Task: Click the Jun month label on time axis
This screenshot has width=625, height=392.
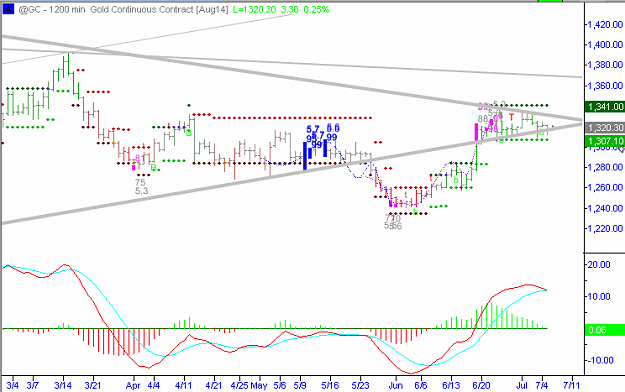Action: point(396,386)
